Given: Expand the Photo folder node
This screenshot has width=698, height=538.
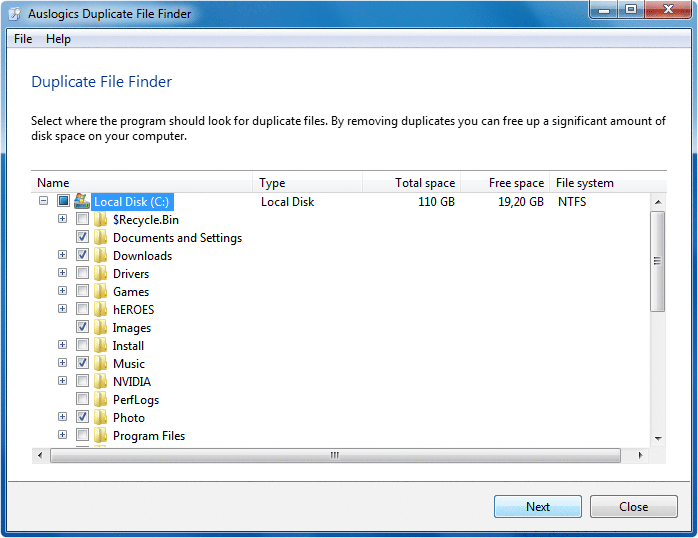Looking at the screenshot, I should click(x=62, y=417).
